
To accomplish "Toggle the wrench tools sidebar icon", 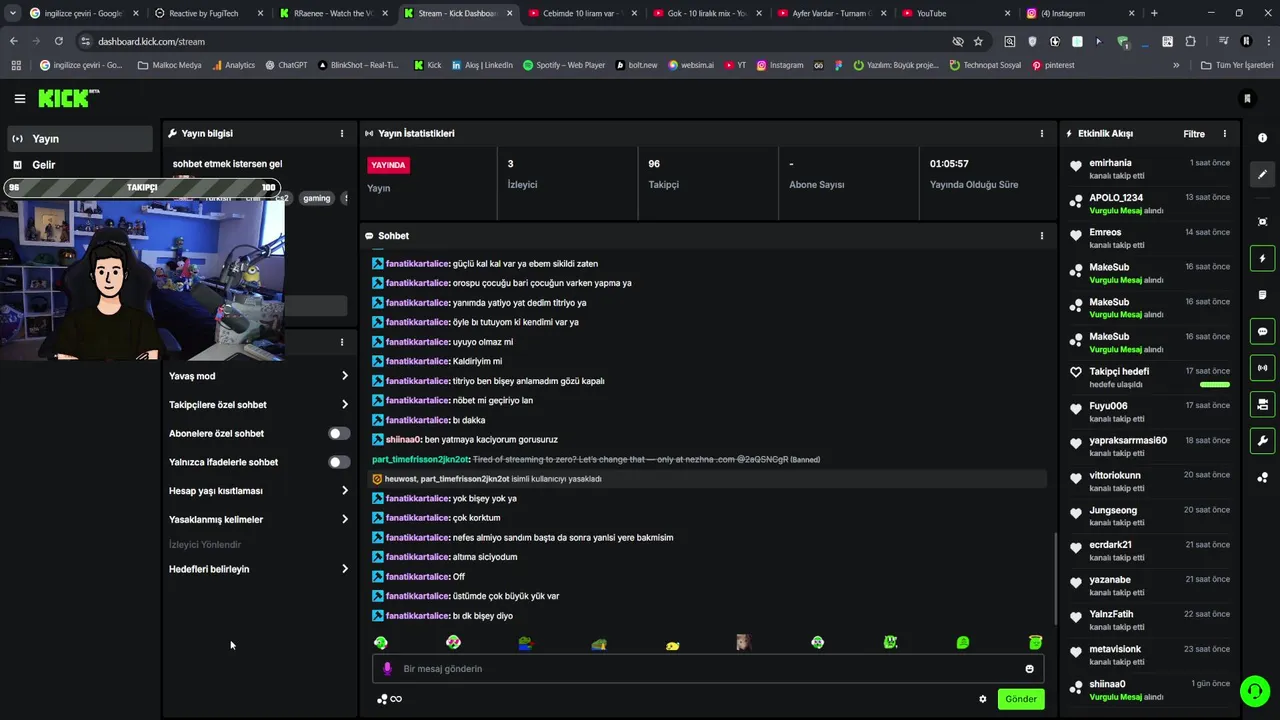I will pos(1262,441).
